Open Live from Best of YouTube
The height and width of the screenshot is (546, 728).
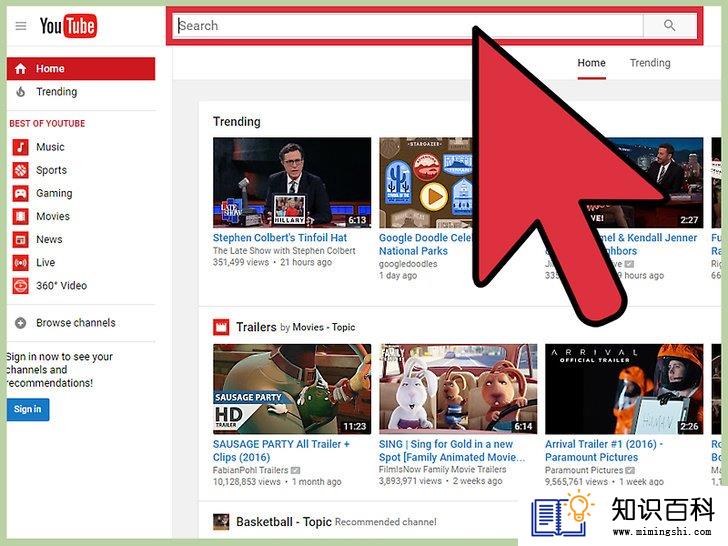[46, 263]
